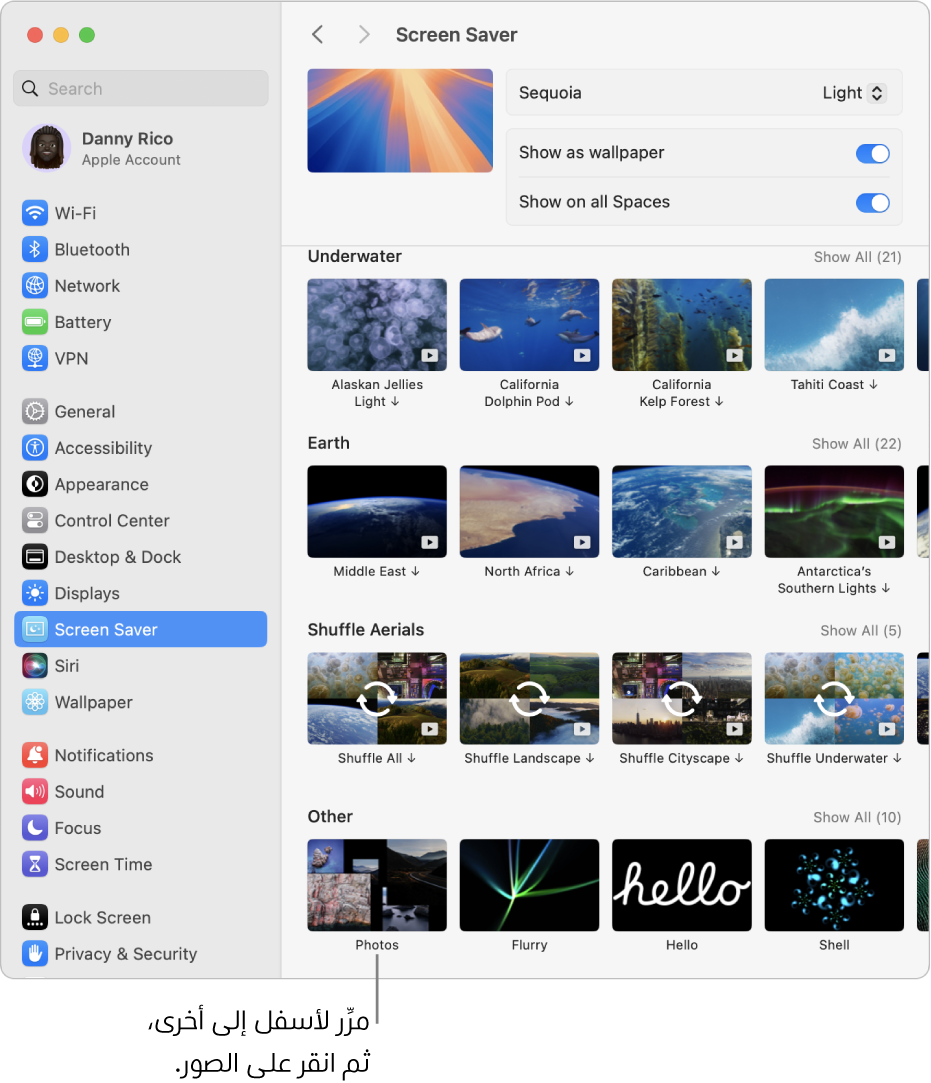The width and height of the screenshot is (931, 1083).
Task: Select the Flurry screen saver
Action: [x=529, y=885]
